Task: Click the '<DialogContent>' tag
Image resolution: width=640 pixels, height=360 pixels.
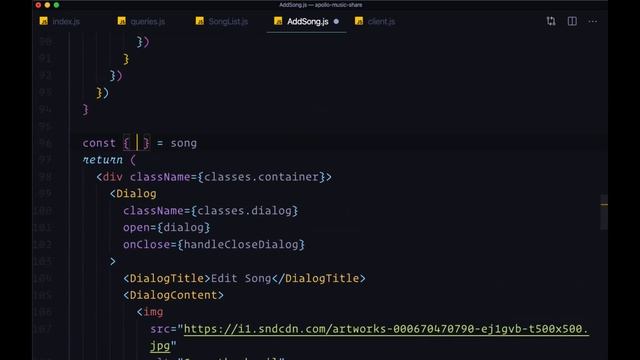Action: pos(173,295)
